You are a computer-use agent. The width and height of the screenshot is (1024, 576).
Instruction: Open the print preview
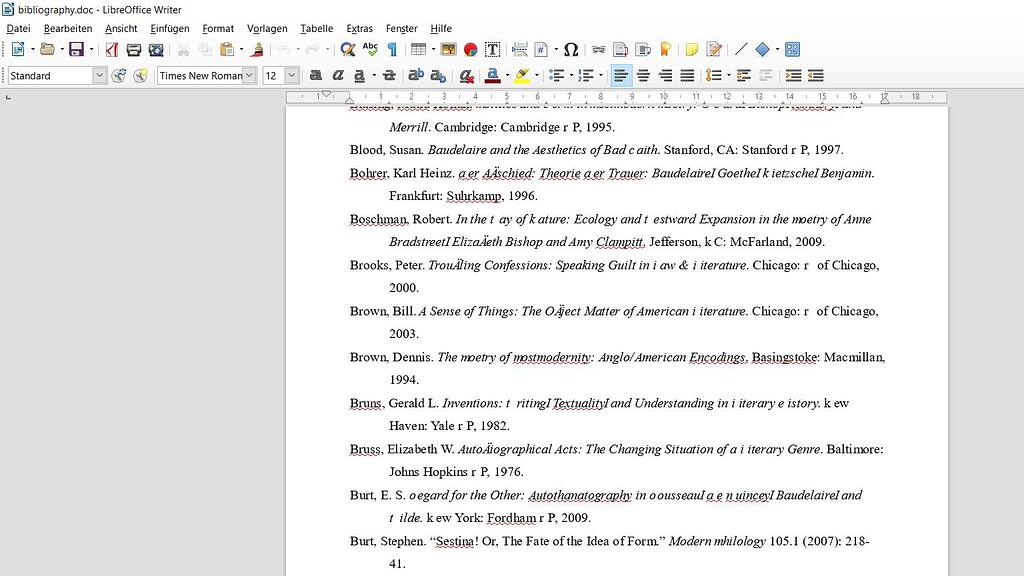155,48
